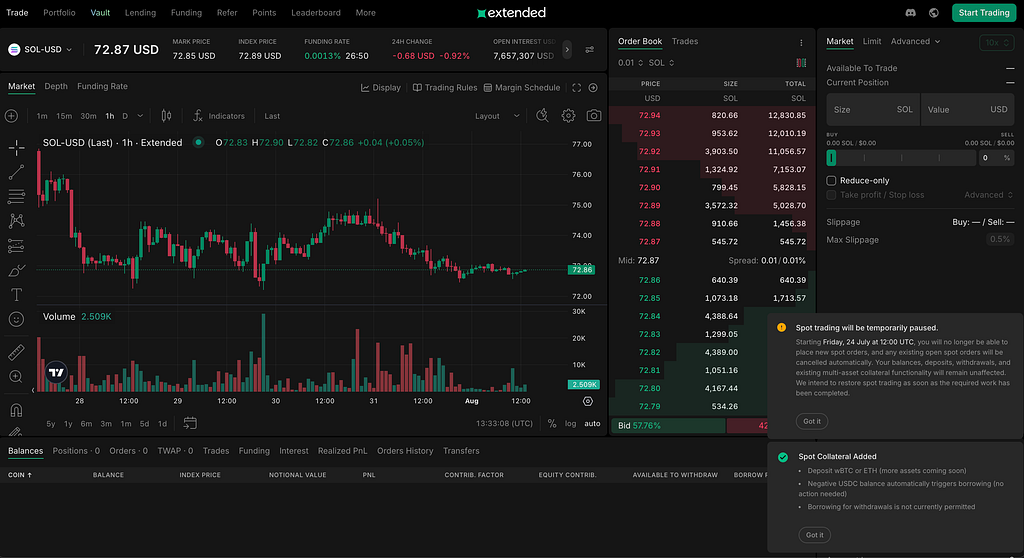Enter fullscreen chart mode icon
1024x558 pixels.
[x=577, y=88]
